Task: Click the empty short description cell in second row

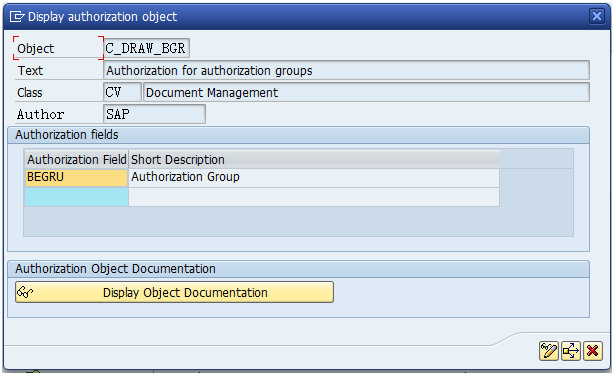Action: (x=314, y=197)
